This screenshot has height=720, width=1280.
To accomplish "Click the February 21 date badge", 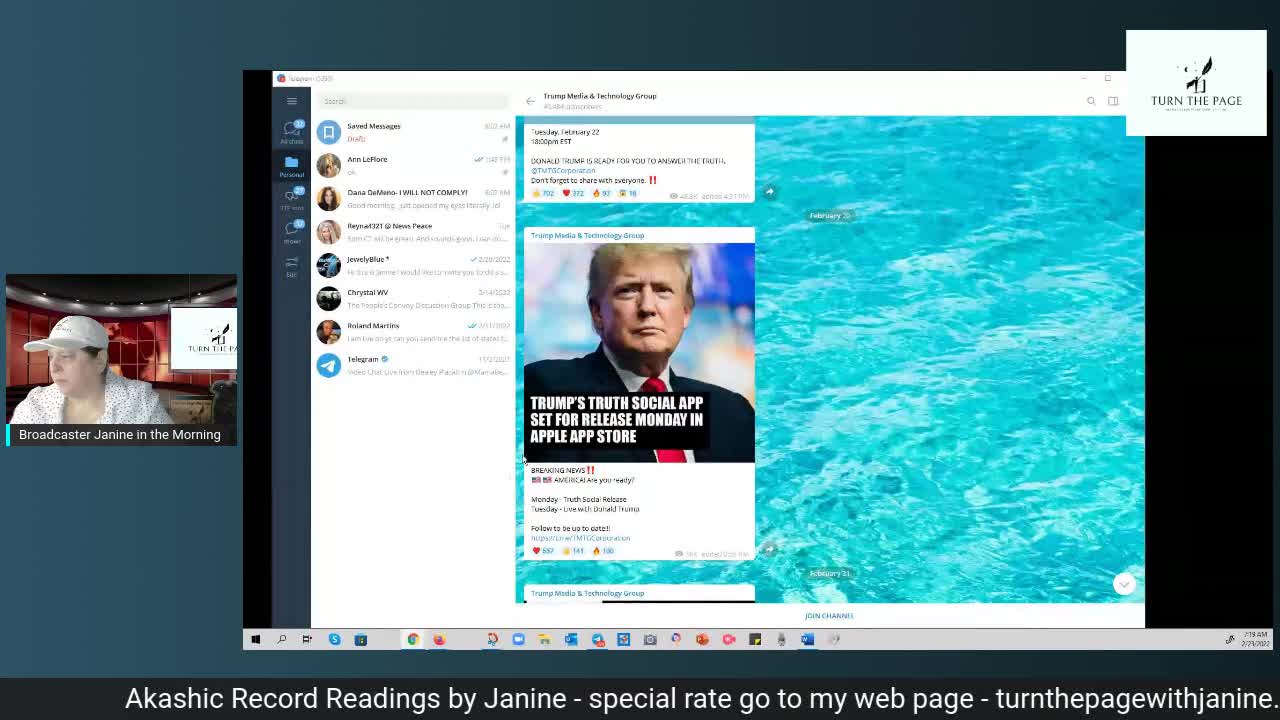I will (x=830, y=574).
